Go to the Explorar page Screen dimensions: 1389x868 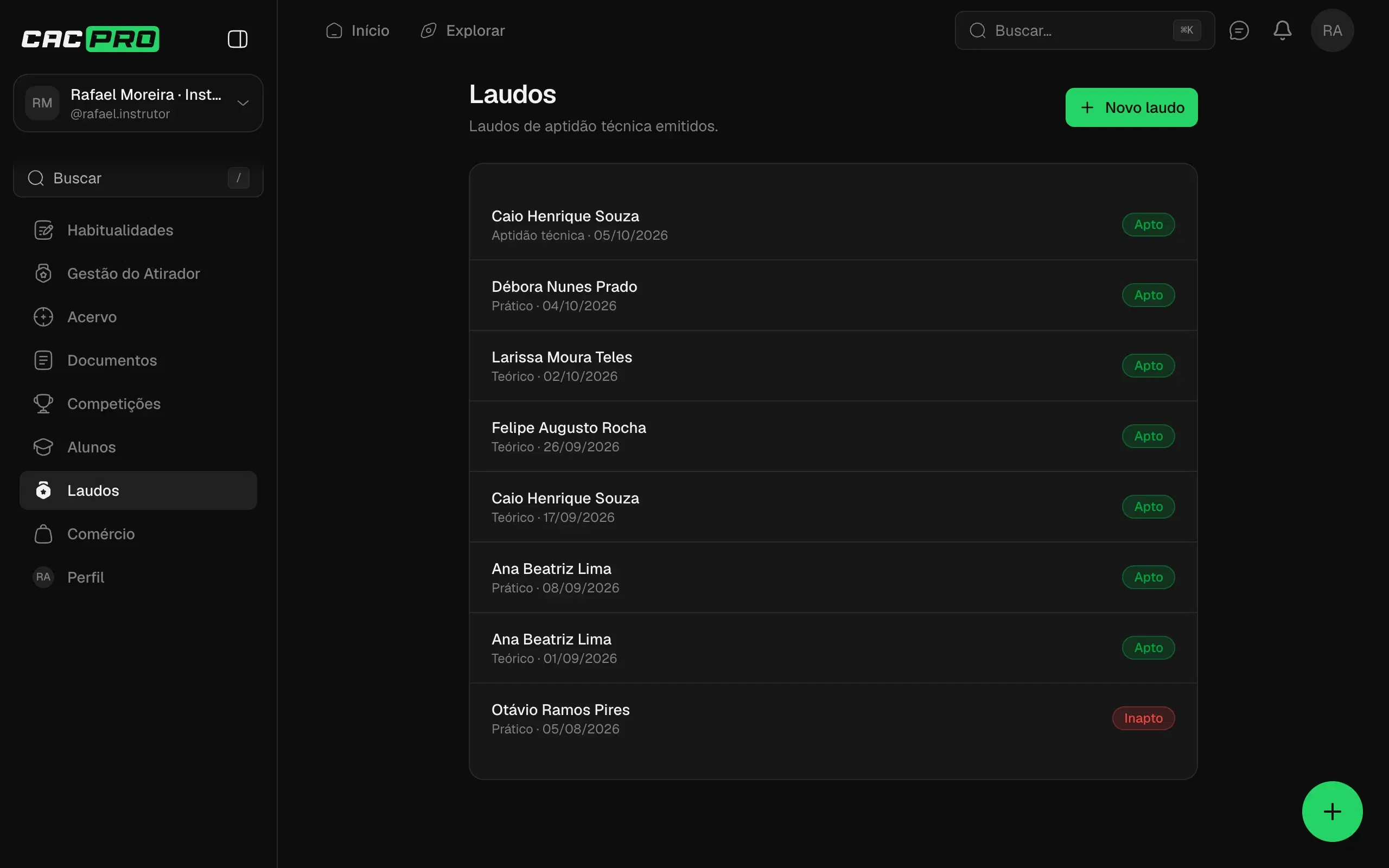(463, 30)
